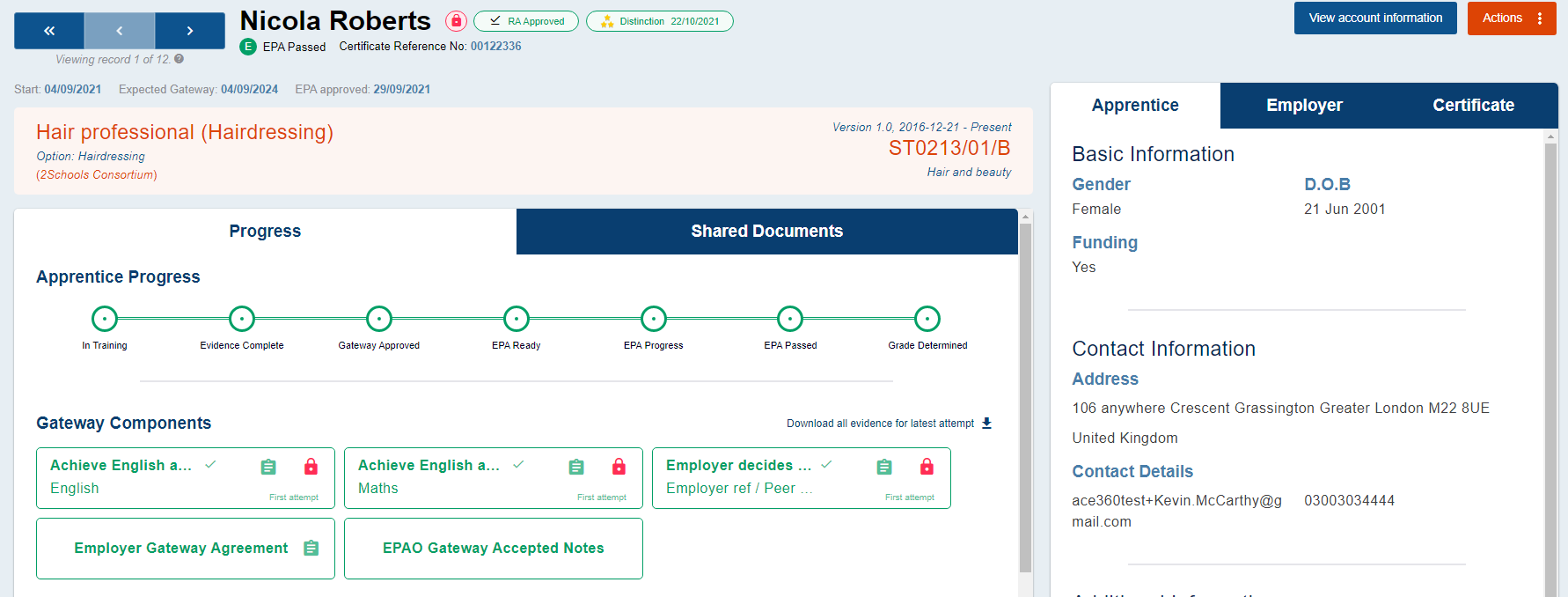The height and width of the screenshot is (597, 1568).
Task: Switch to Shared Documents tab
Action: tap(767, 232)
